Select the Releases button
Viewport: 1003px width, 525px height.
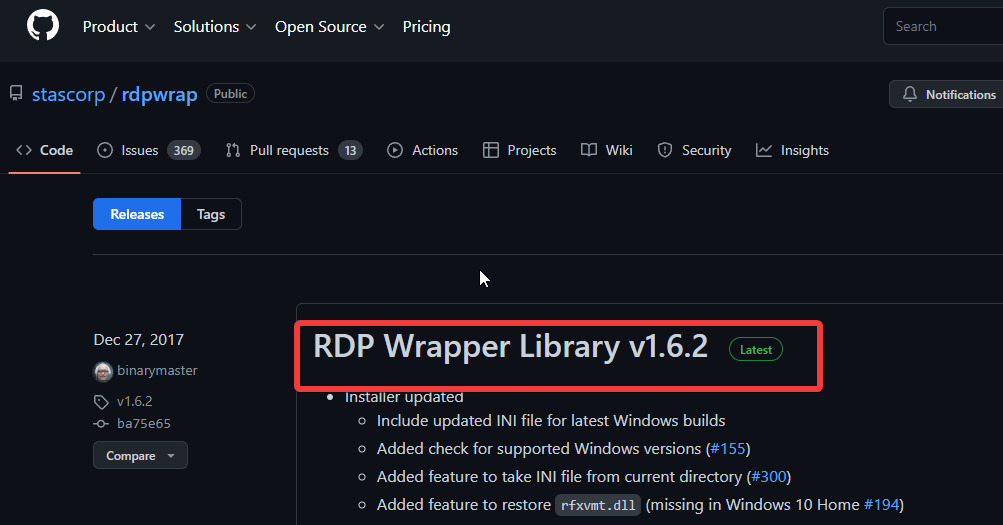tap(137, 214)
